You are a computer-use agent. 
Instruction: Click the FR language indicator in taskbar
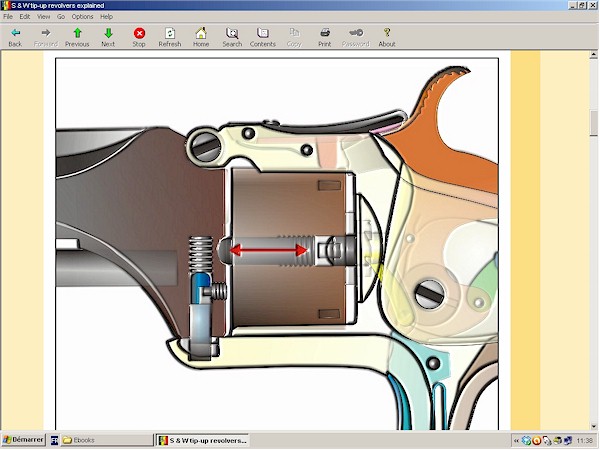point(54,440)
